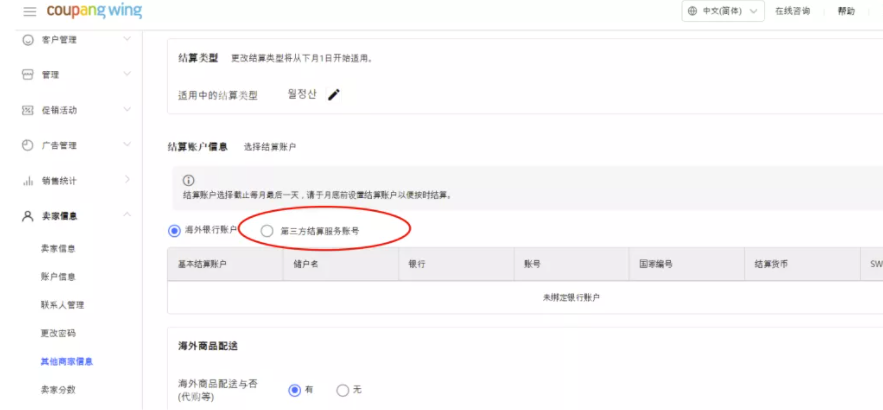
Task: Select the 海外银行账户 radio button
Action: coord(175,230)
